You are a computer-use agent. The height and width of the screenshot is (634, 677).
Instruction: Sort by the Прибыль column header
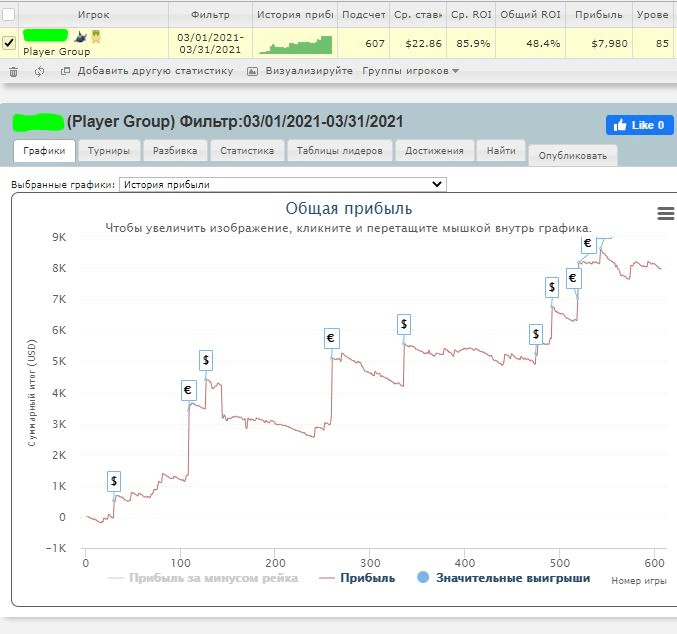599,15
